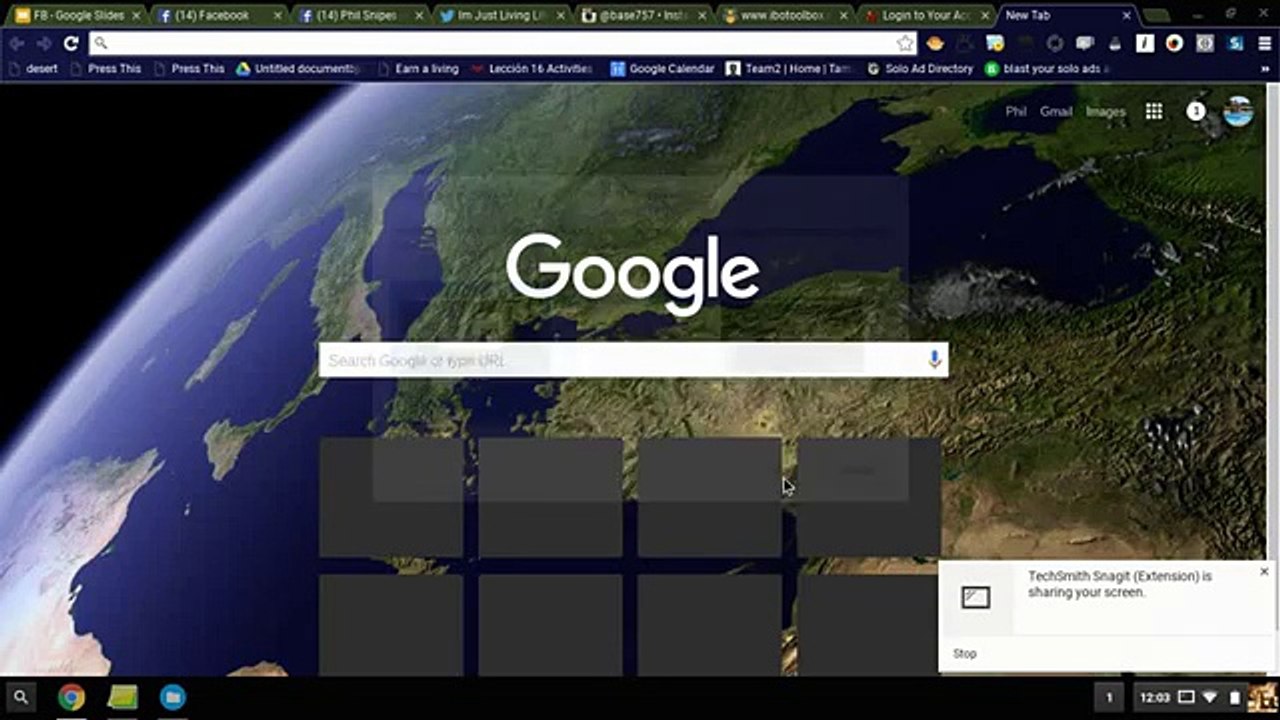Click the round orange-ring extension icon
This screenshot has height=720, width=1280.
[1175, 43]
